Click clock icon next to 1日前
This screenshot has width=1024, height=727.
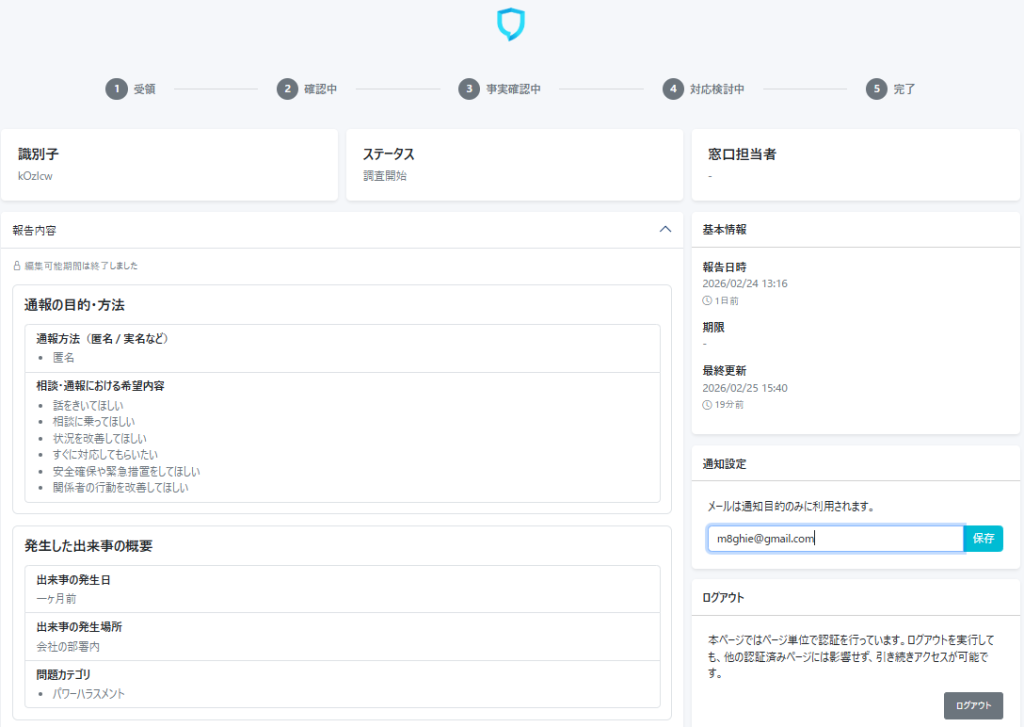point(708,300)
